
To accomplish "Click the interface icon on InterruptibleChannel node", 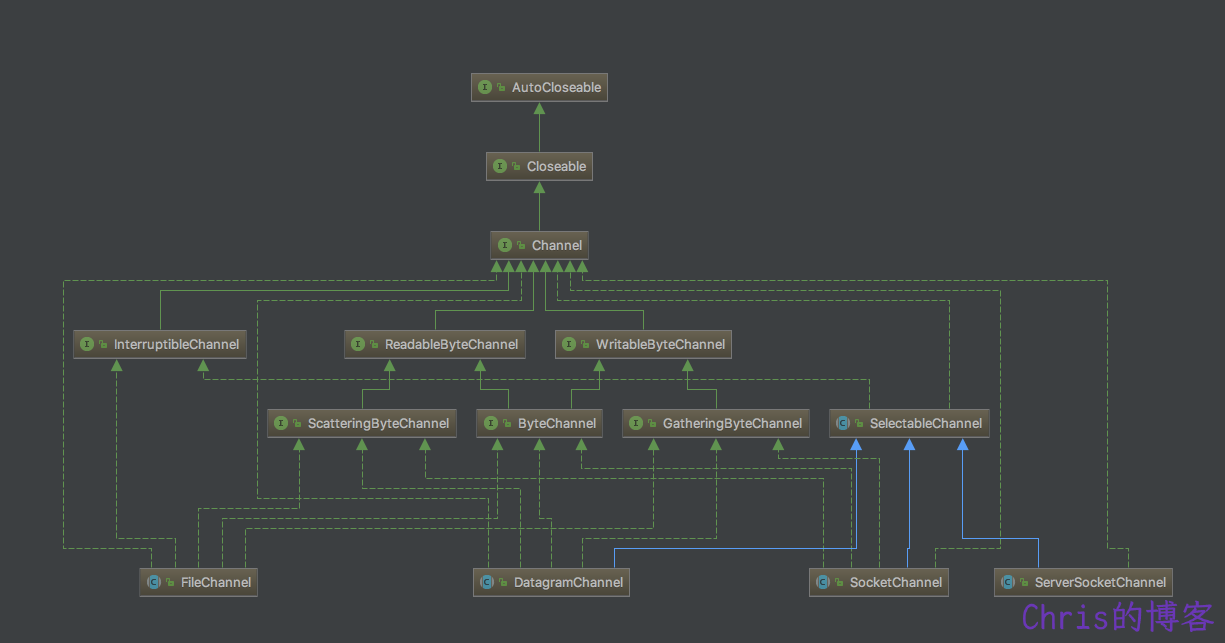I will (x=87, y=344).
